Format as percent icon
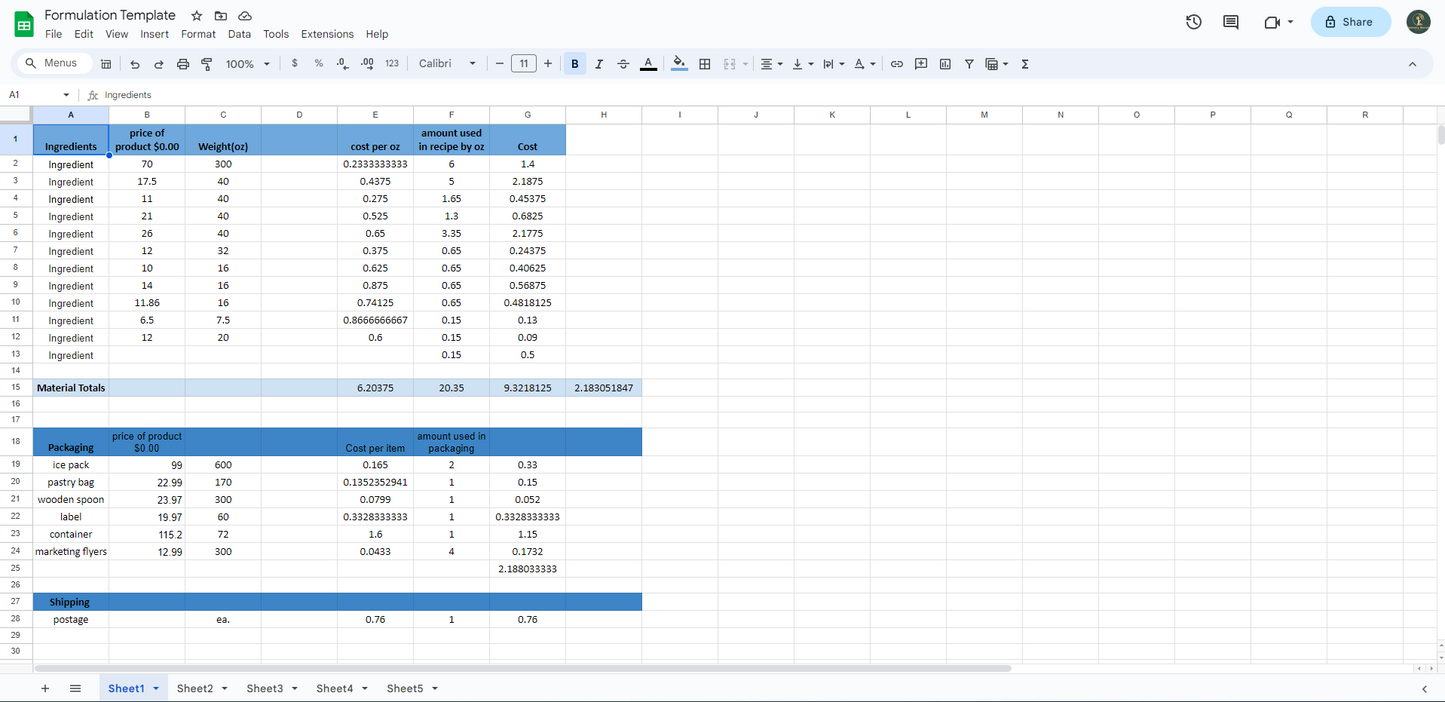The height and width of the screenshot is (702, 1445). [318, 63]
